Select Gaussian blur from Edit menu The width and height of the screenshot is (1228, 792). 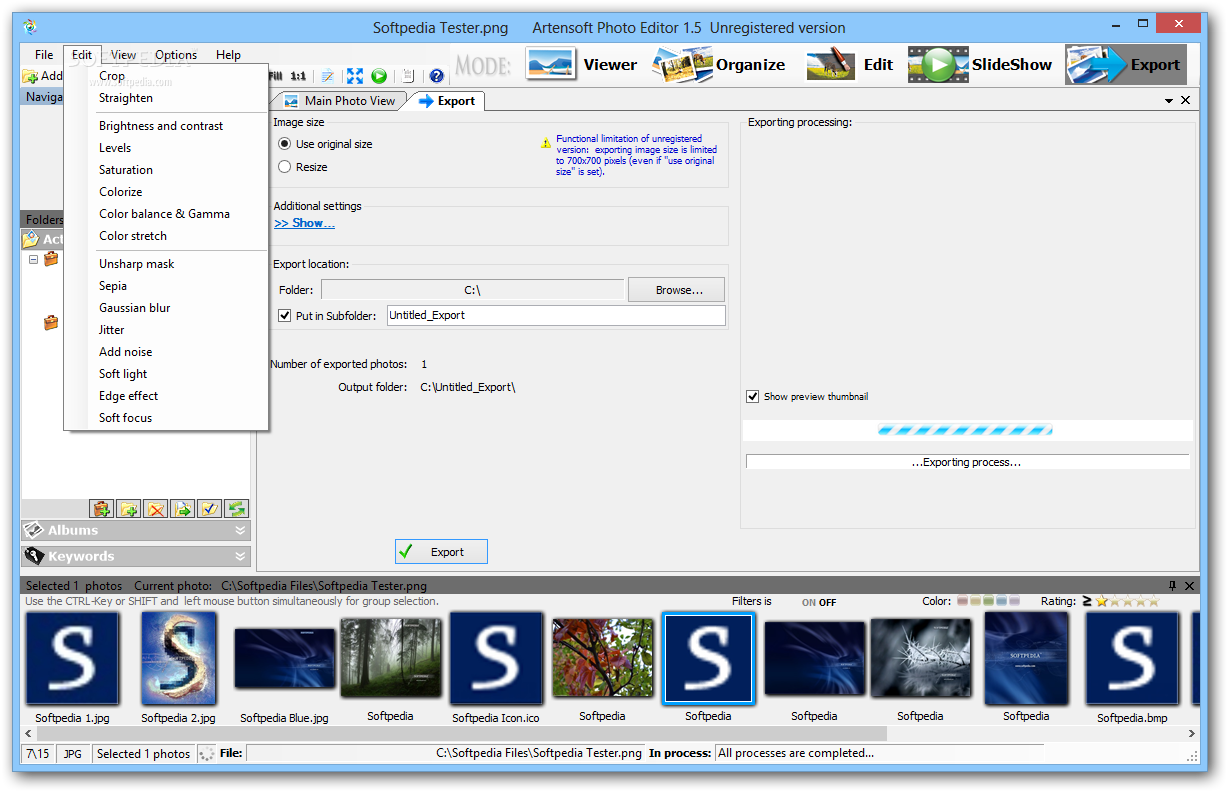coord(134,308)
